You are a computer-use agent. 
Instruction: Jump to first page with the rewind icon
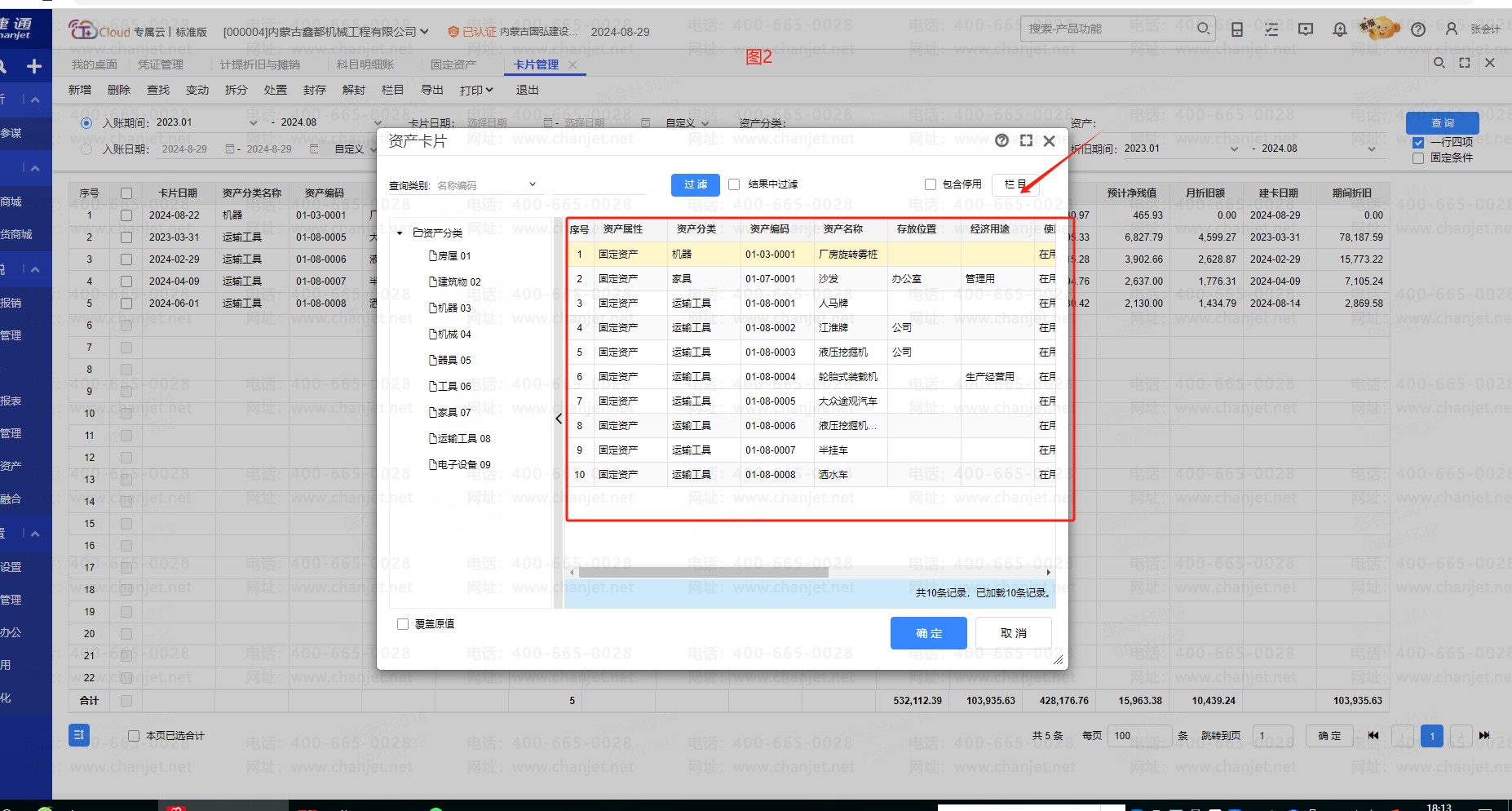coord(1373,735)
